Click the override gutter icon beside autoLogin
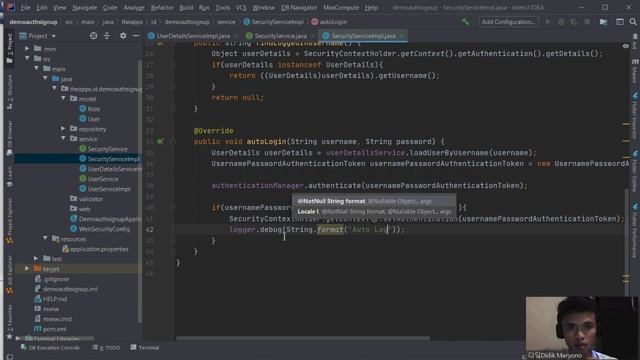The height and width of the screenshot is (360, 640). point(160,142)
